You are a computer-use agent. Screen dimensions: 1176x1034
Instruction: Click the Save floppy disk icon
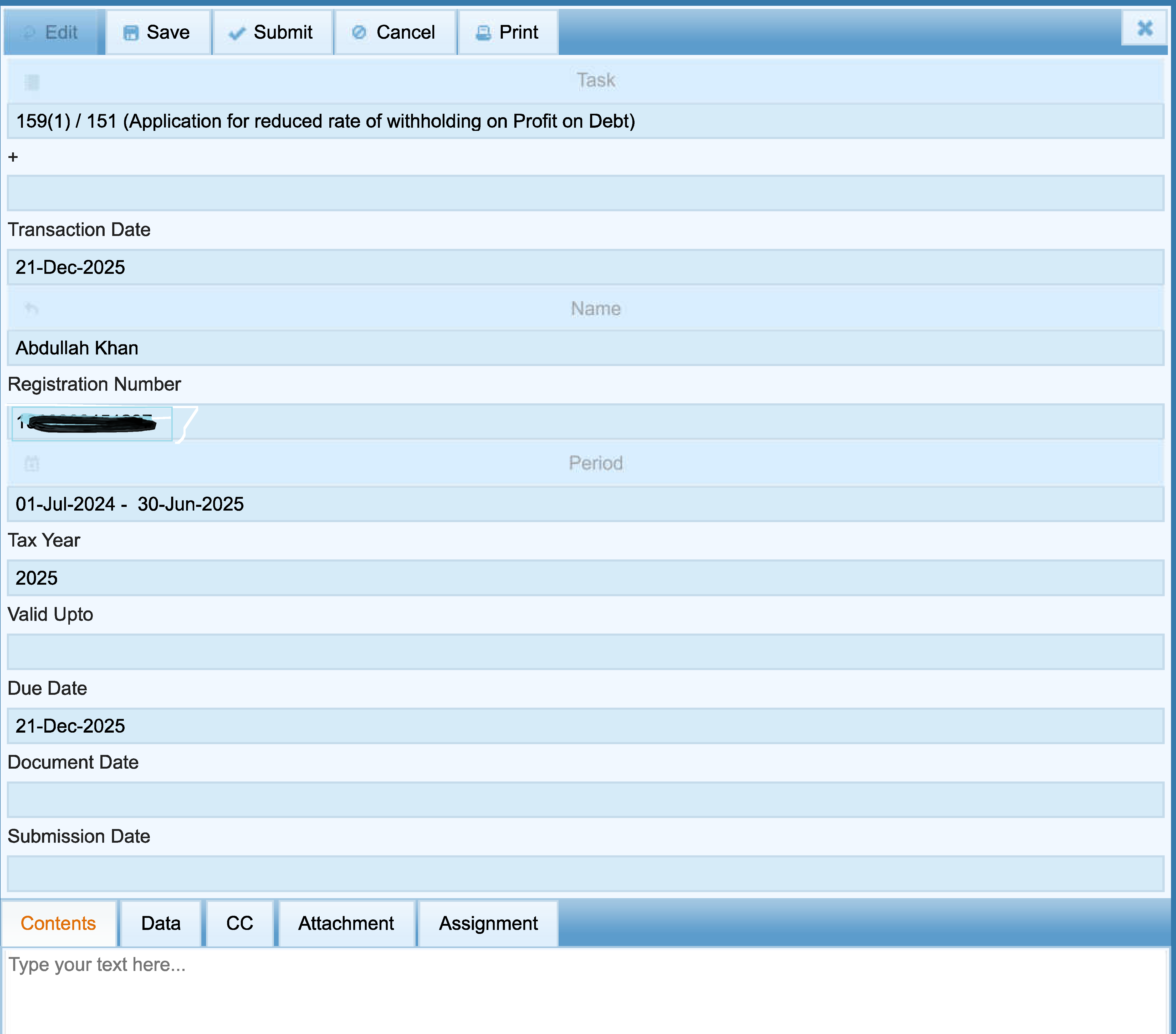pos(131,33)
